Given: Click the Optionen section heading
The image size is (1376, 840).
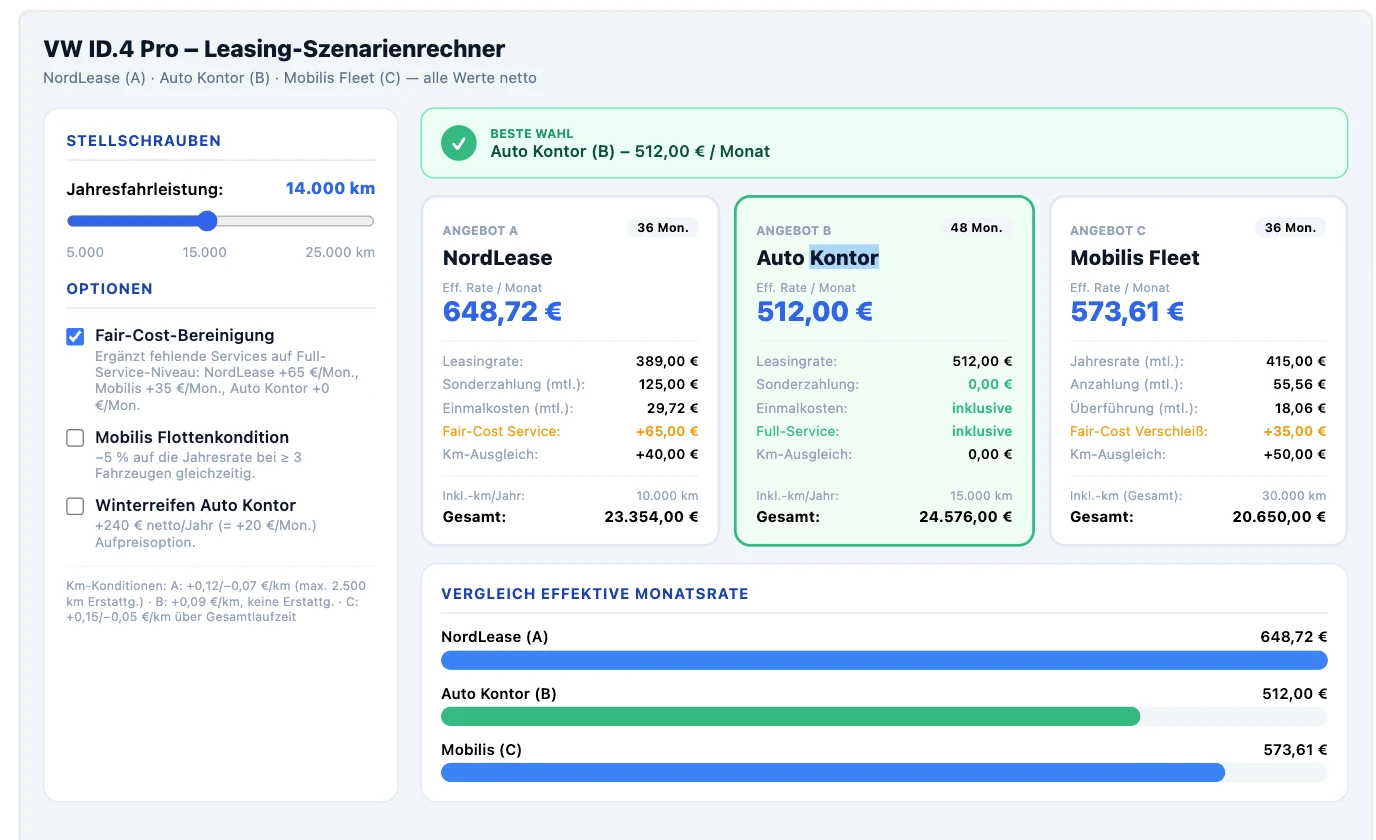Looking at the screenshot, I should tap(110, 289).
